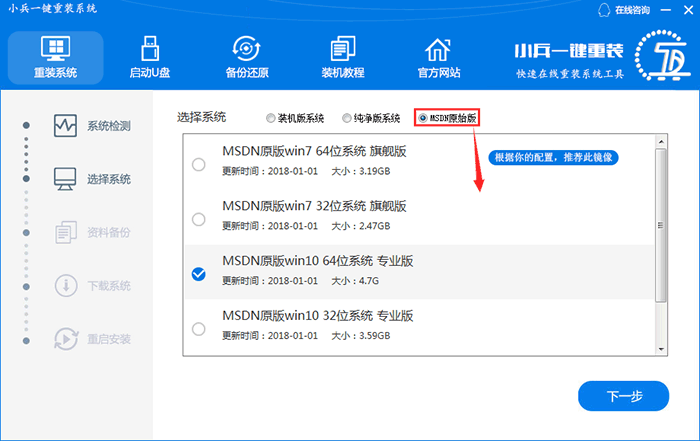This screenshot has width=700, height=441.
Task: Click the 官方网站 house icon
Action: 438,49
